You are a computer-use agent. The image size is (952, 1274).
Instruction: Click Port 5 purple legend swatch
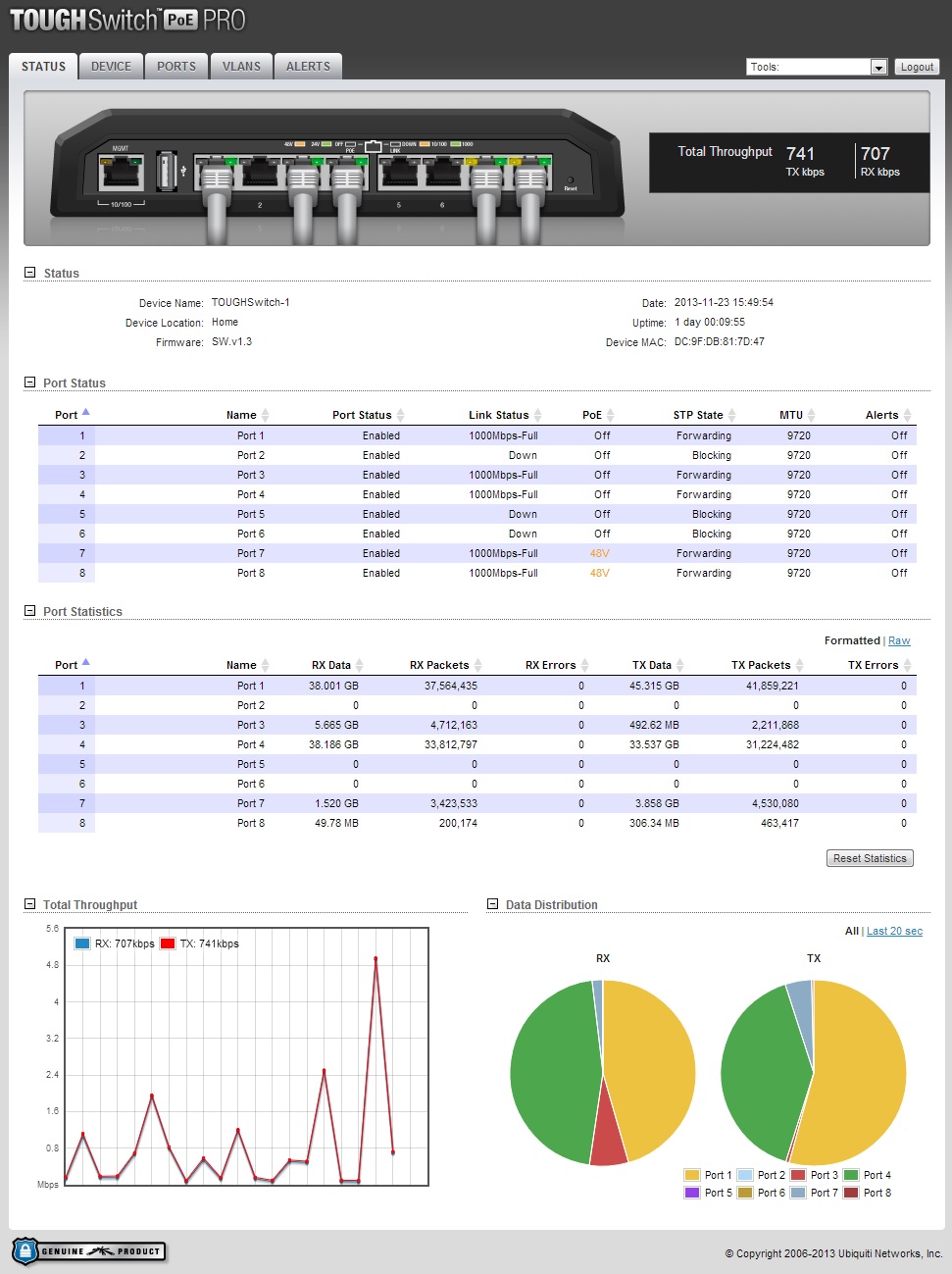[x=692, y=1193]
